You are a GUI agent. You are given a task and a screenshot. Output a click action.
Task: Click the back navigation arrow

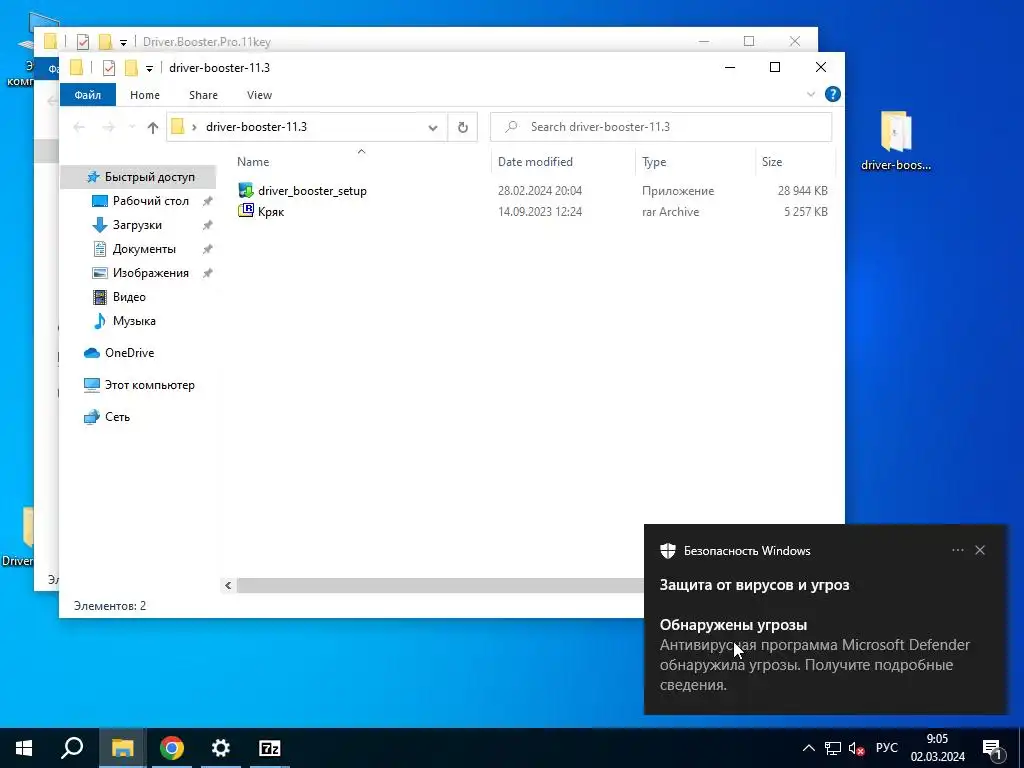(79, 127)
